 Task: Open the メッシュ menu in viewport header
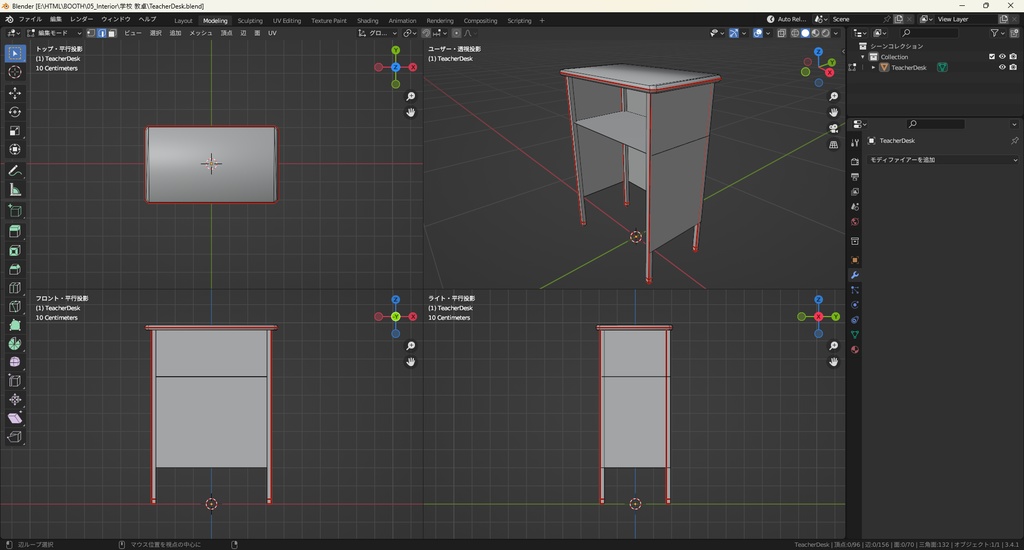[201, 33]
